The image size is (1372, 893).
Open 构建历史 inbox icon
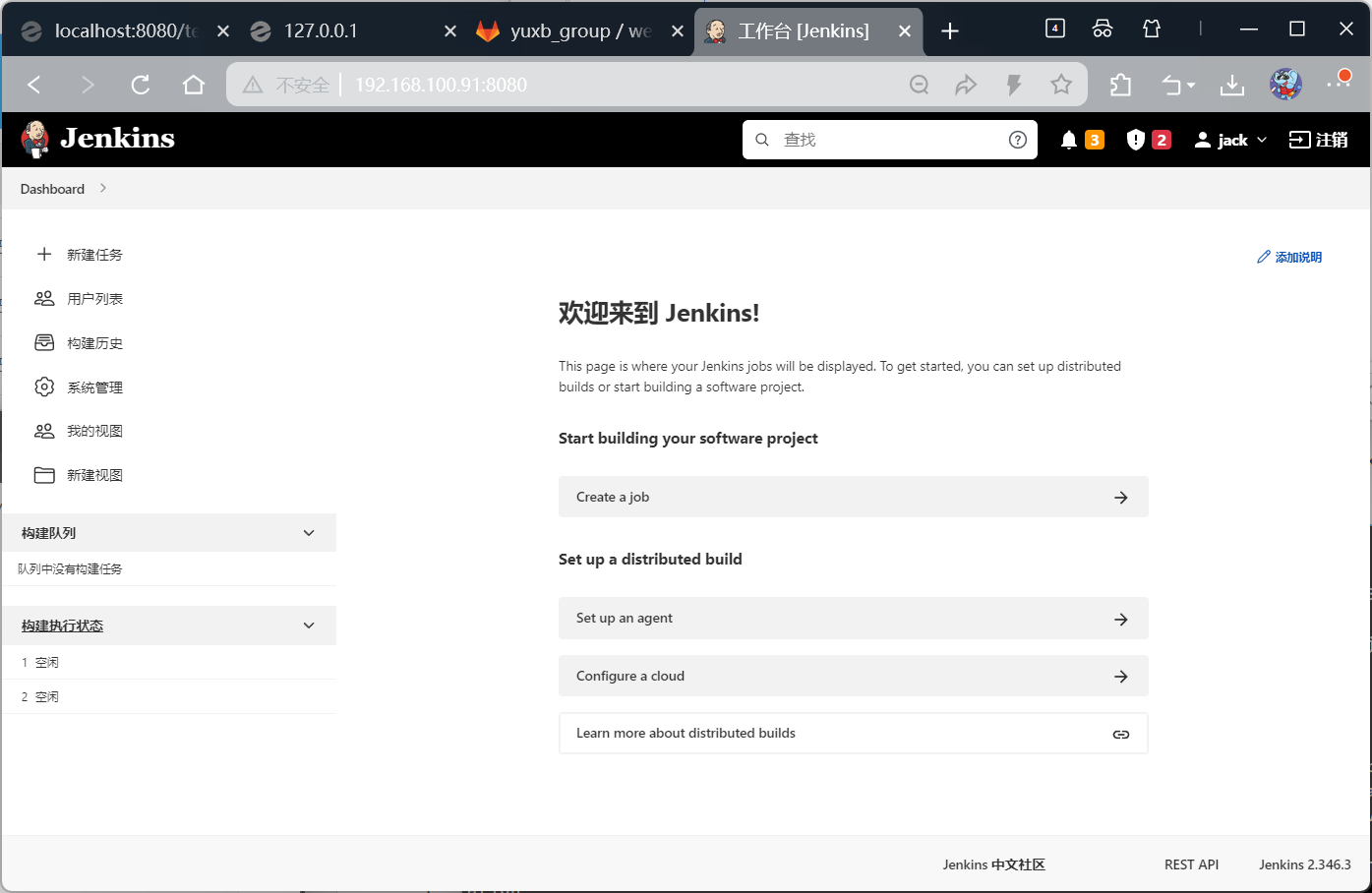click(44, 342)
